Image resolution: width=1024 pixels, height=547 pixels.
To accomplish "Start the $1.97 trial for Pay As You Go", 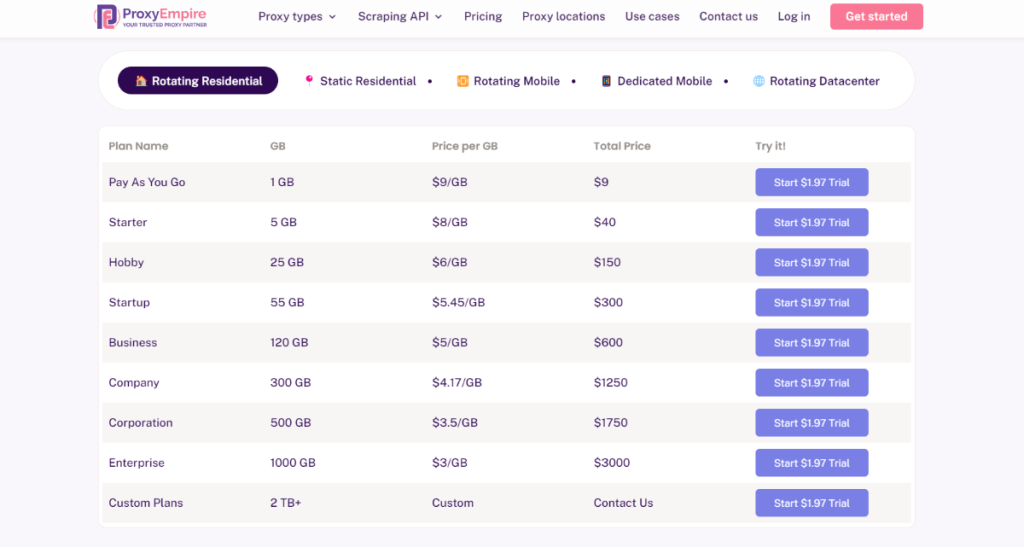I will pos(811,182).
